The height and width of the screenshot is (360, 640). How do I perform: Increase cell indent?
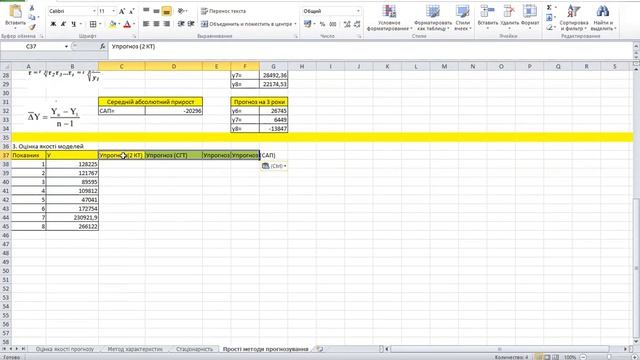191,24
